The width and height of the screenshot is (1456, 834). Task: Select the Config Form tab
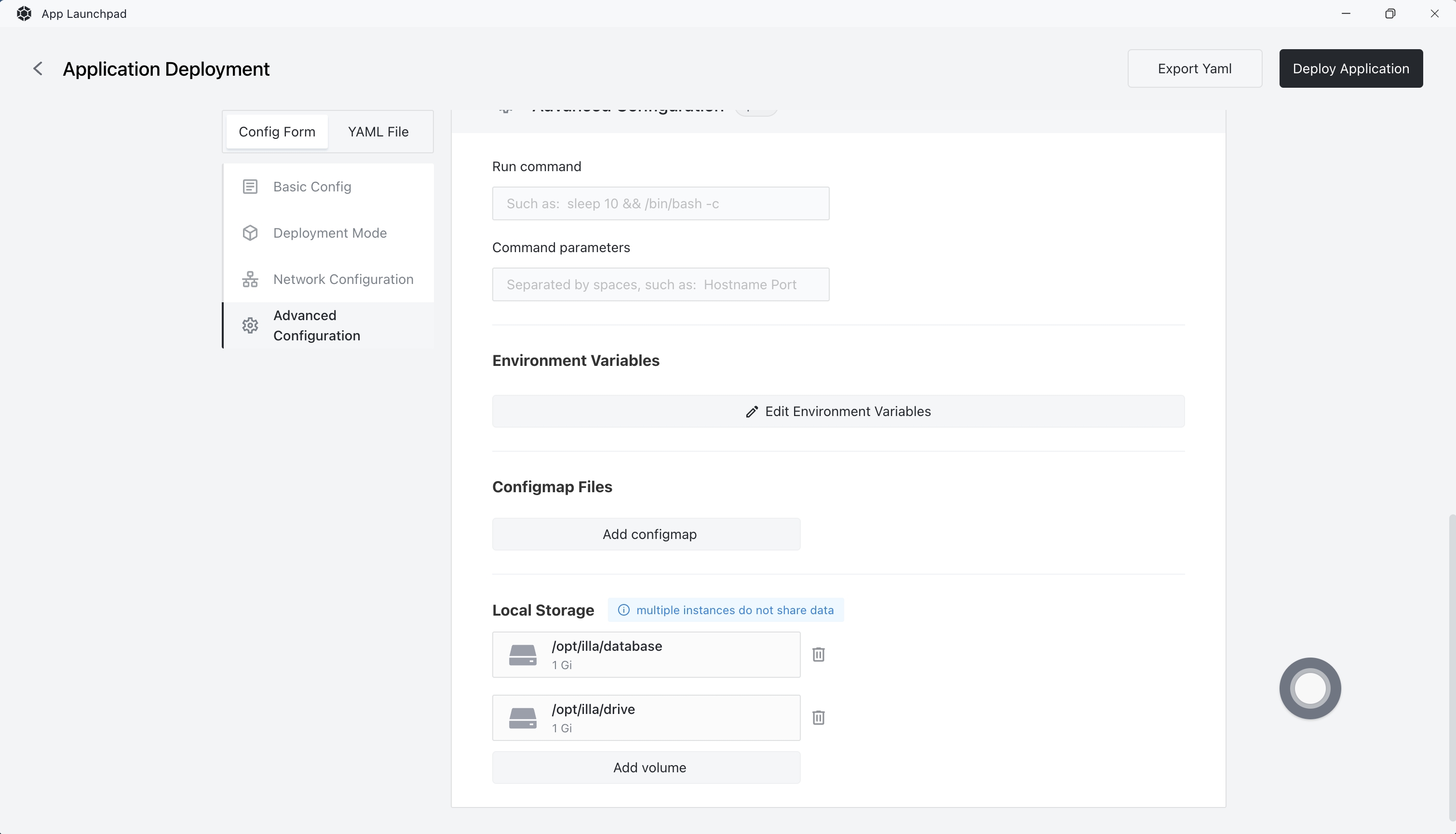(x=277, y=132)
